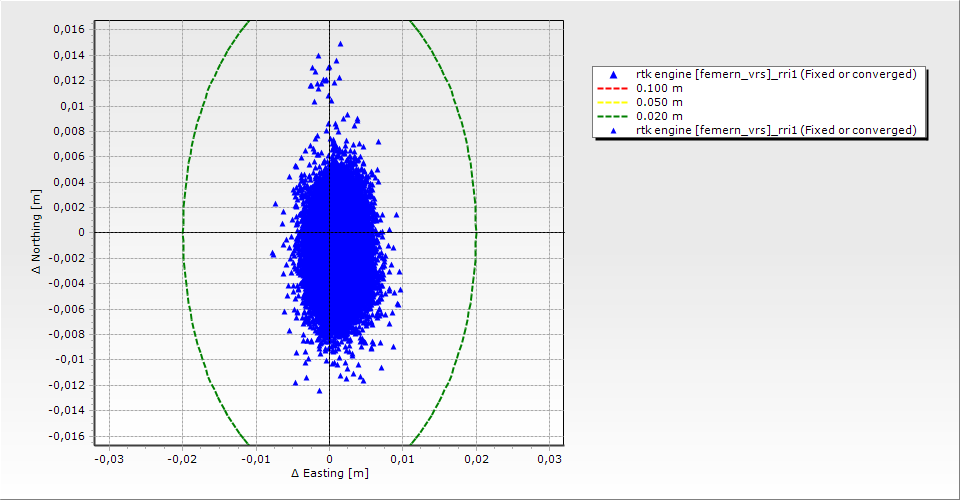Click the first rtk engine legend text
960x500 pixels.
point(776,74)
